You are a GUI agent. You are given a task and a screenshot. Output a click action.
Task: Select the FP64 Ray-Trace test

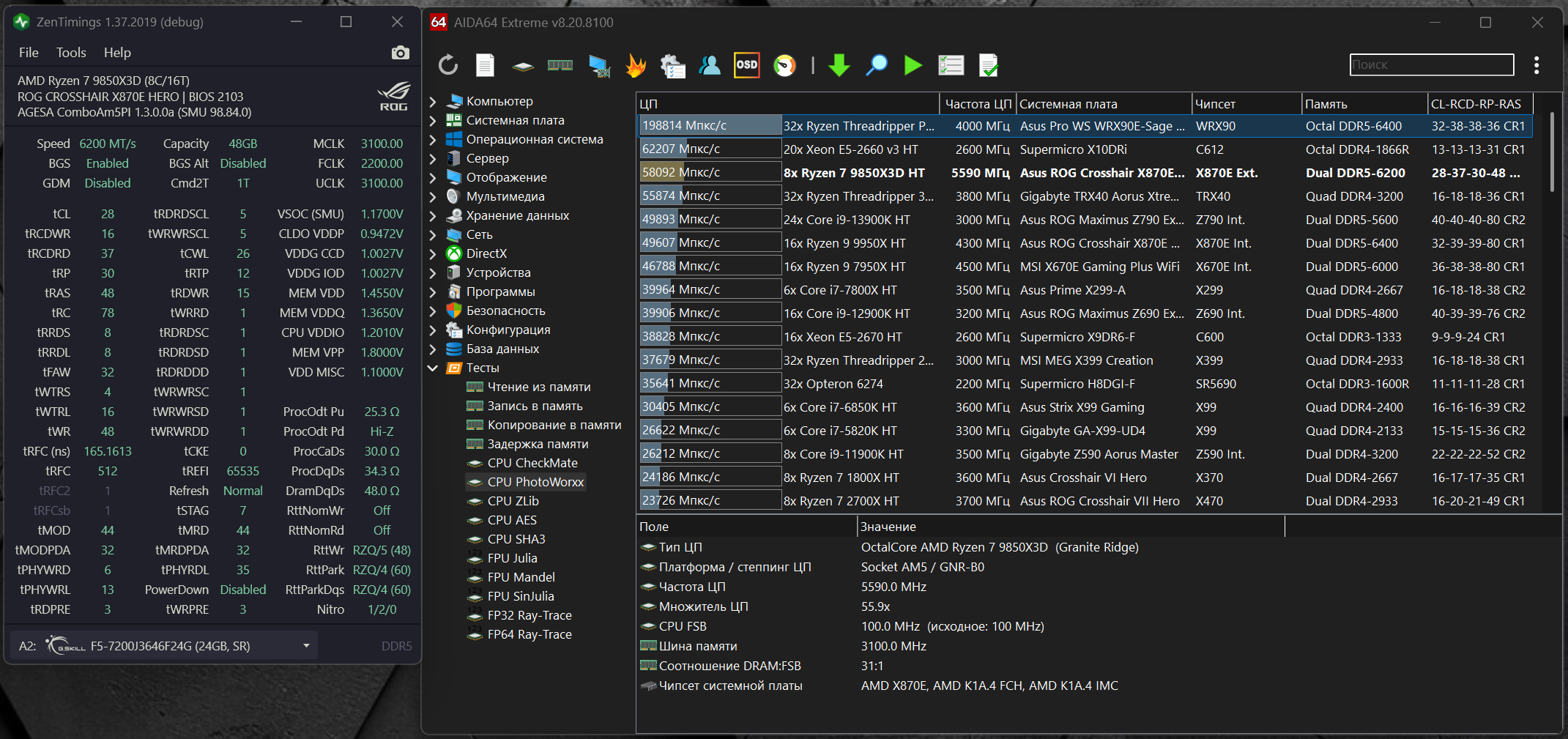530,634
